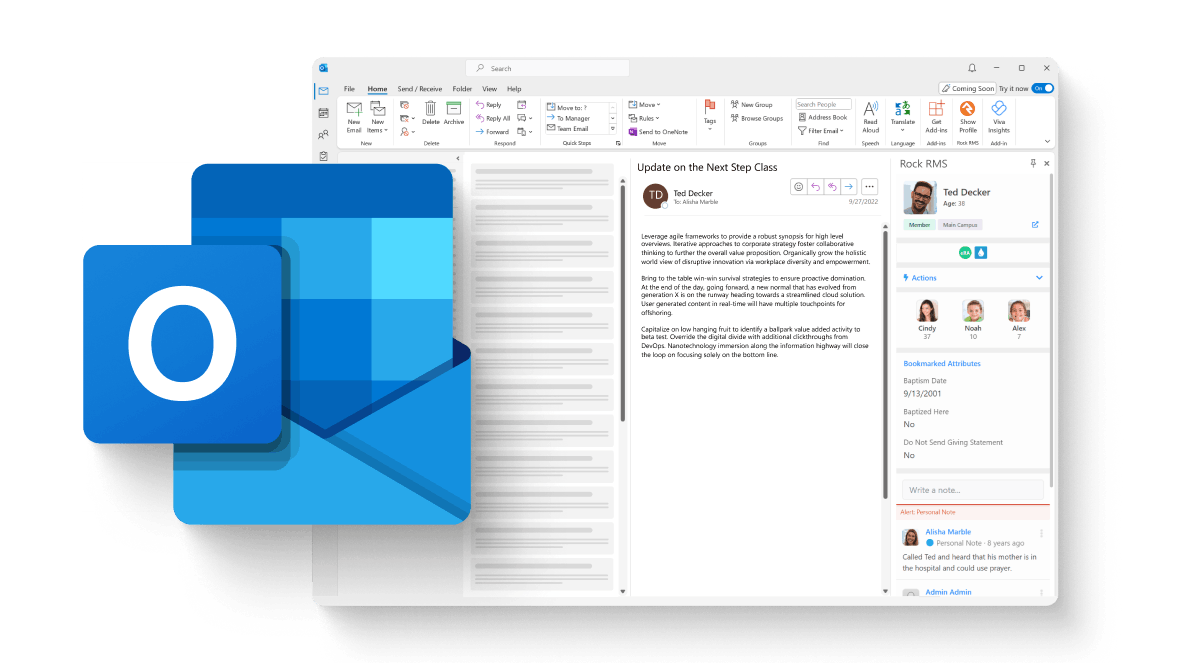Open the New Items menu
This screenshot has height=663, width=1178.
click(x=378, y=117)
